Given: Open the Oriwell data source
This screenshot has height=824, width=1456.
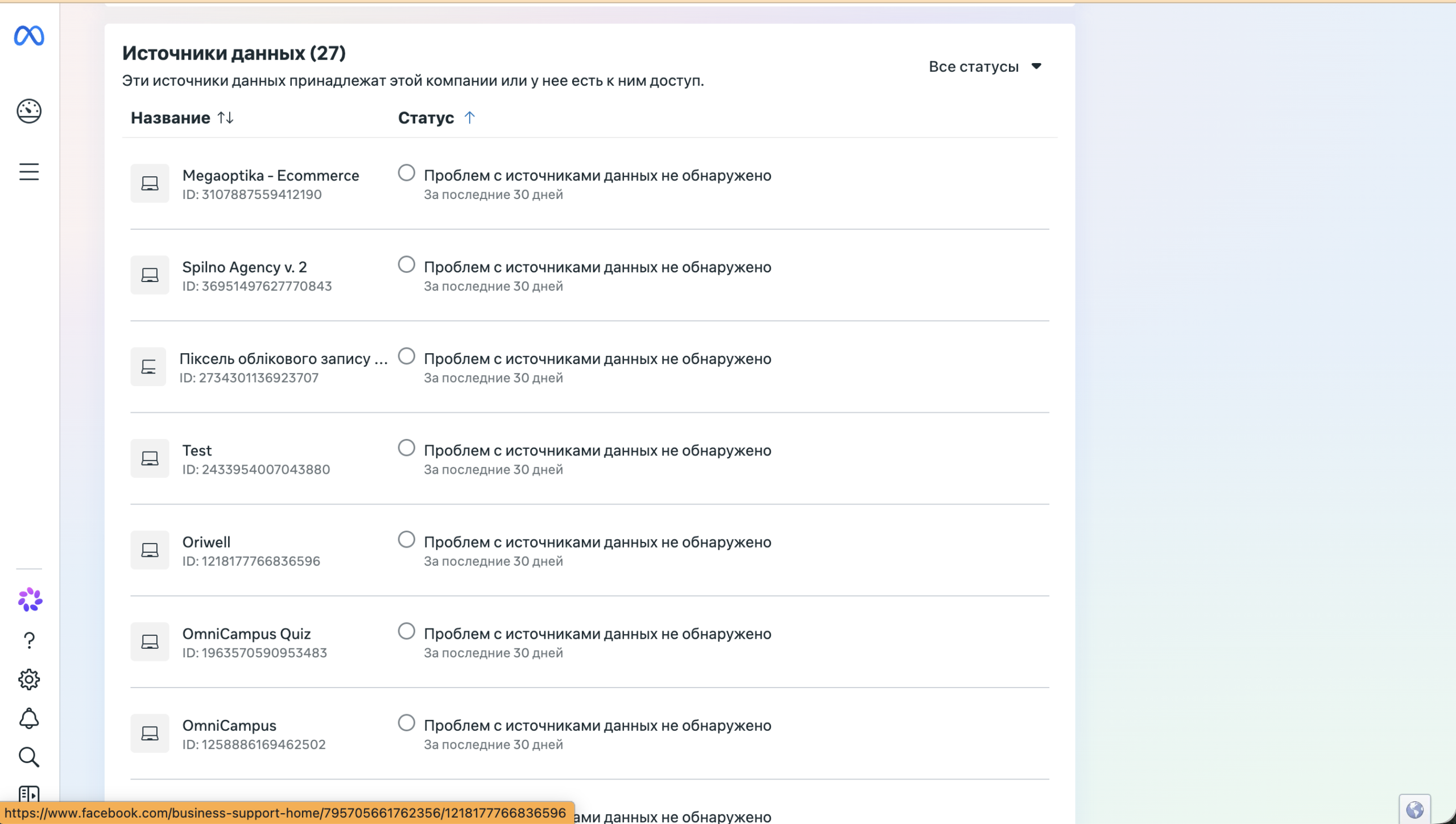Looking at the screenshot, I should [206, 542].
